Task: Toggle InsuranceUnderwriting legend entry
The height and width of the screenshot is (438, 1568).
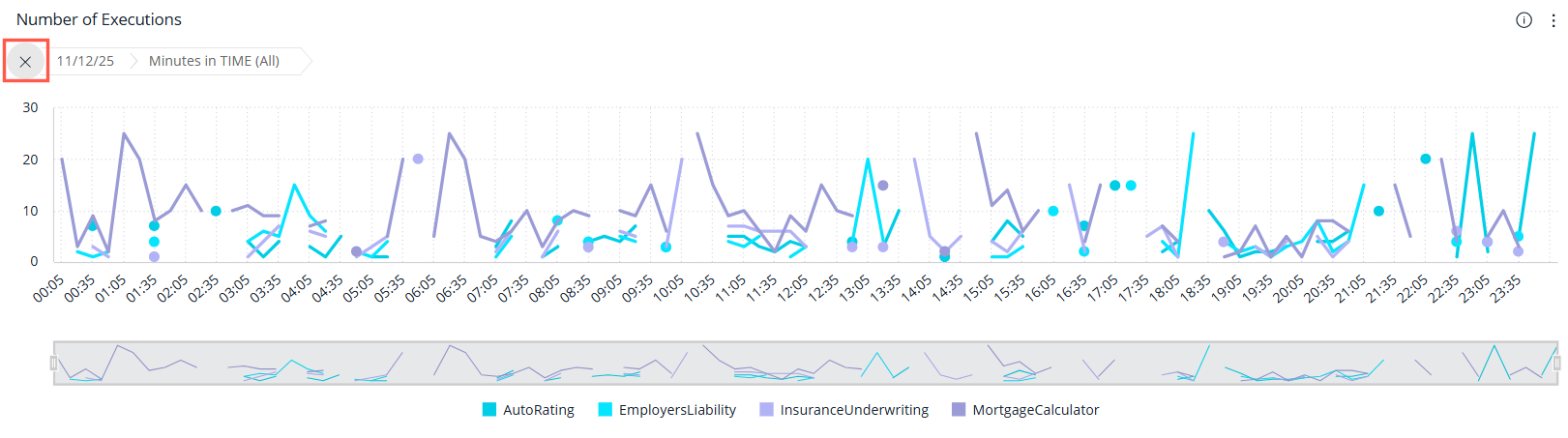Action: 853,410
